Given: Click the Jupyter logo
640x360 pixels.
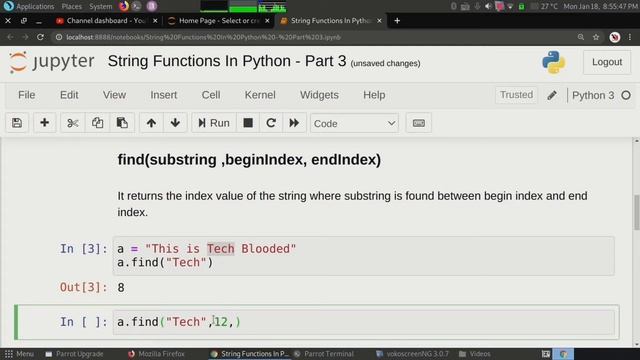Looking at the screenshot, I should [52, 62].
